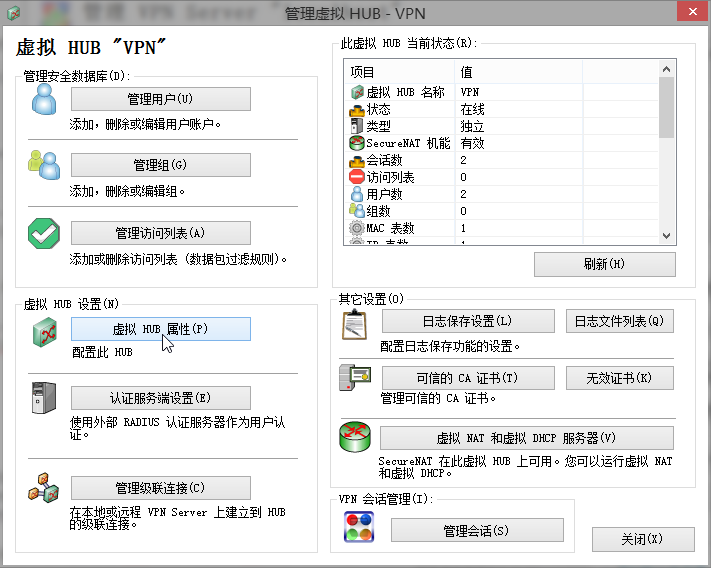The height and width of the screenshot is (568, 711).
Task: Click the 项目 column header
Action: pos(400,72)
